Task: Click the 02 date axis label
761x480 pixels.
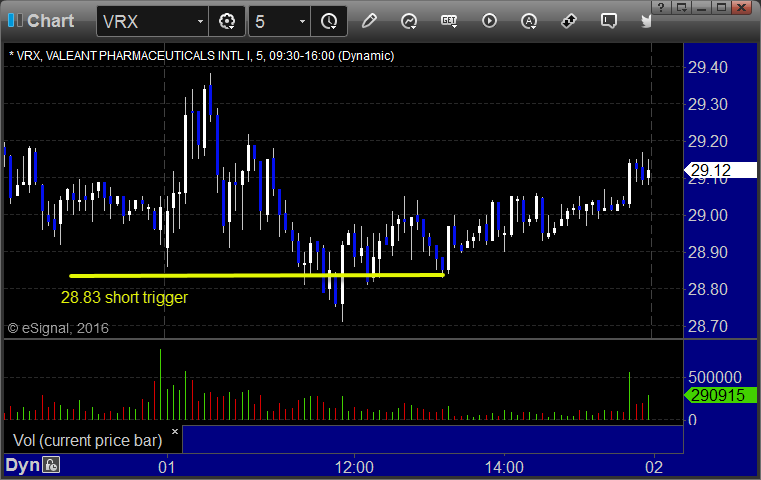Action: coord(654,467)
